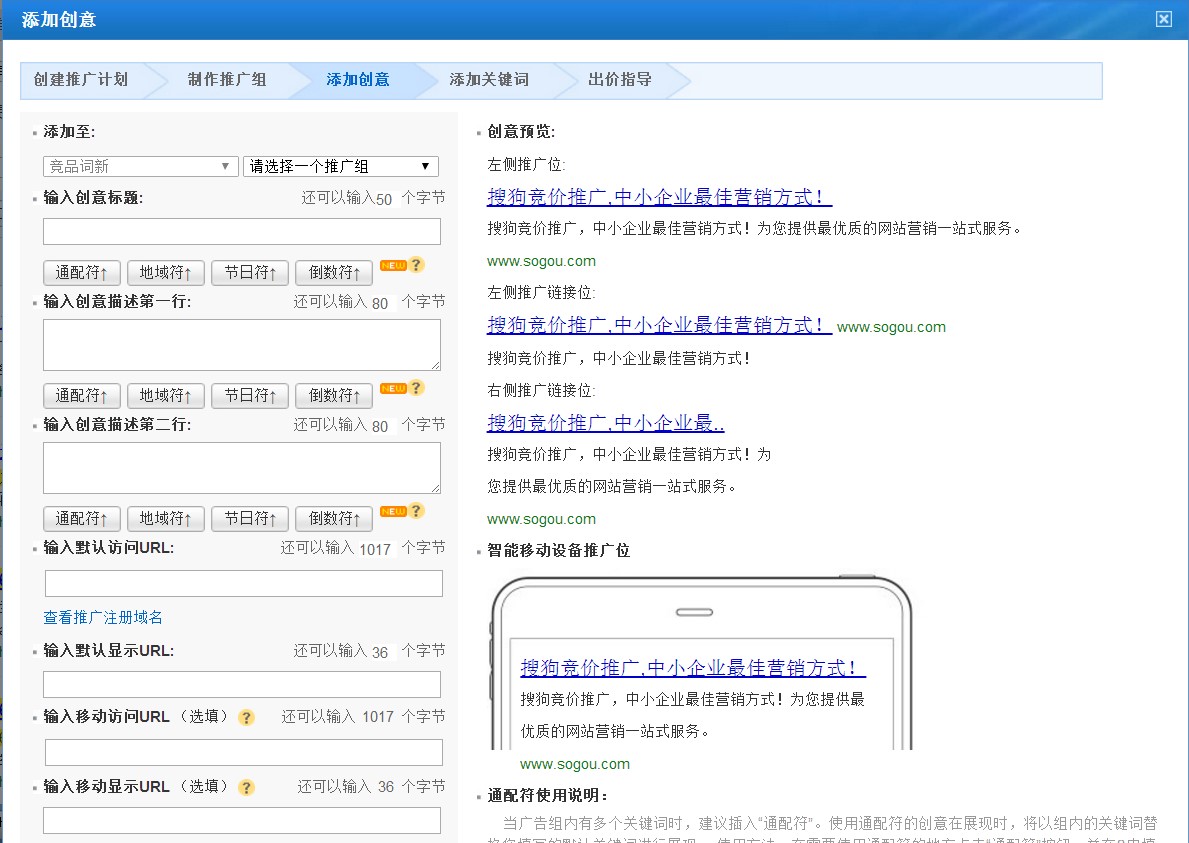The width and height of the screenshot is (1189, 843).
Task: Click the 移动访问URL input field
Action: tap(243, 752)
